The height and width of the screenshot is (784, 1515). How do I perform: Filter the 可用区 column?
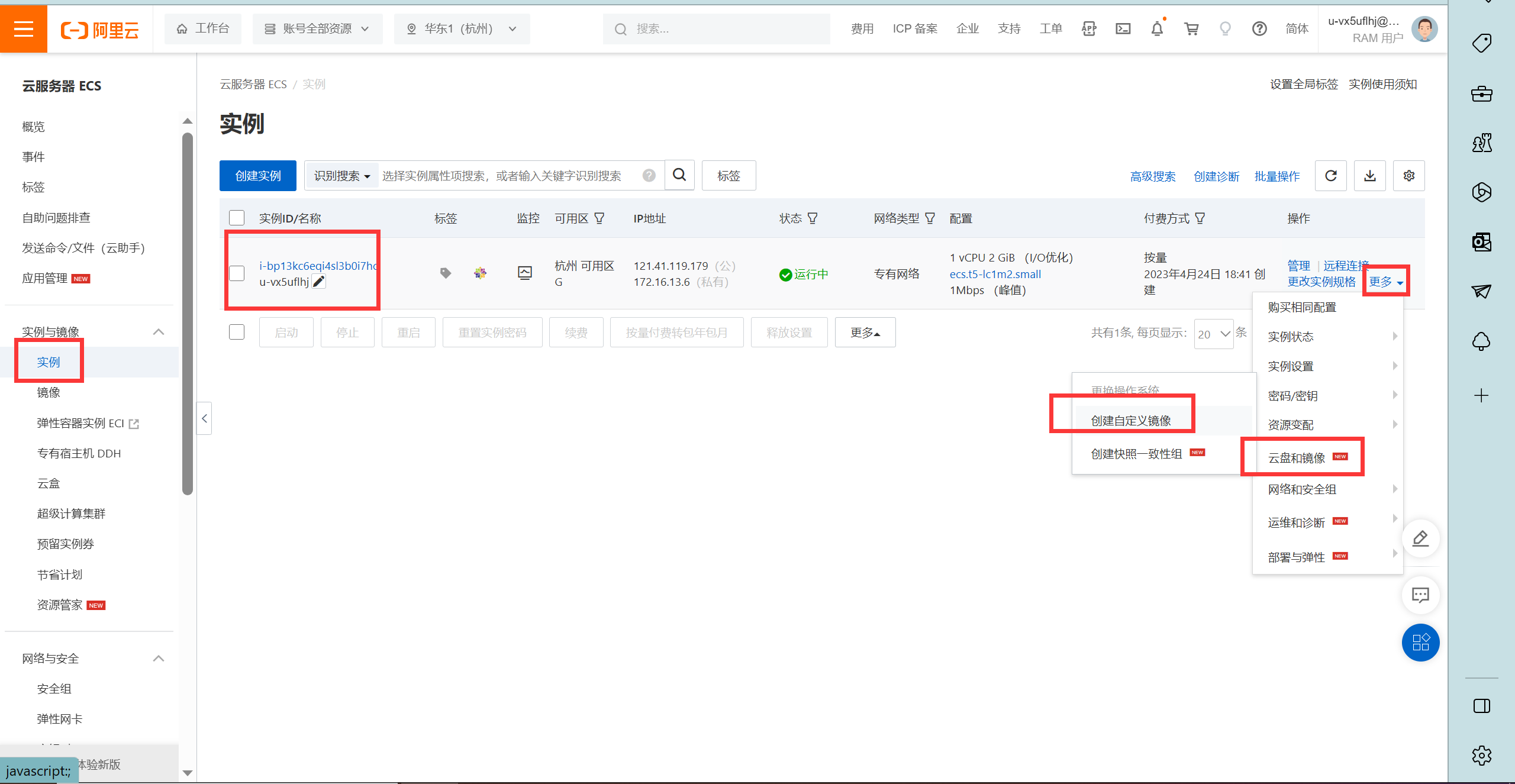[599, 218]
